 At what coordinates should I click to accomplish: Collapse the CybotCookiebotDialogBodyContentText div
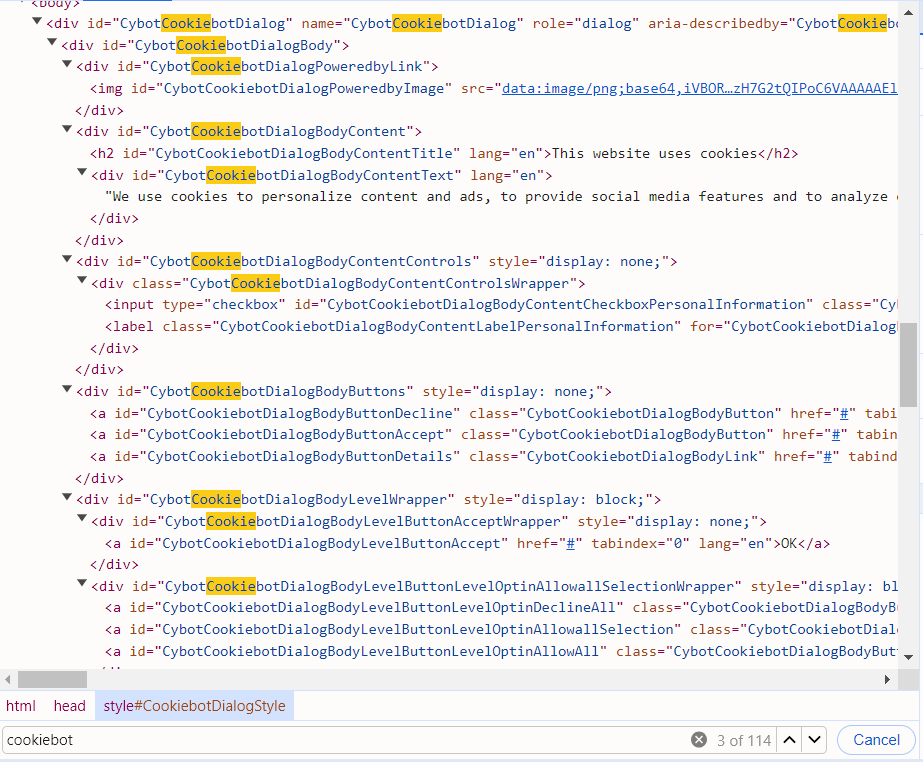(82, 175)
